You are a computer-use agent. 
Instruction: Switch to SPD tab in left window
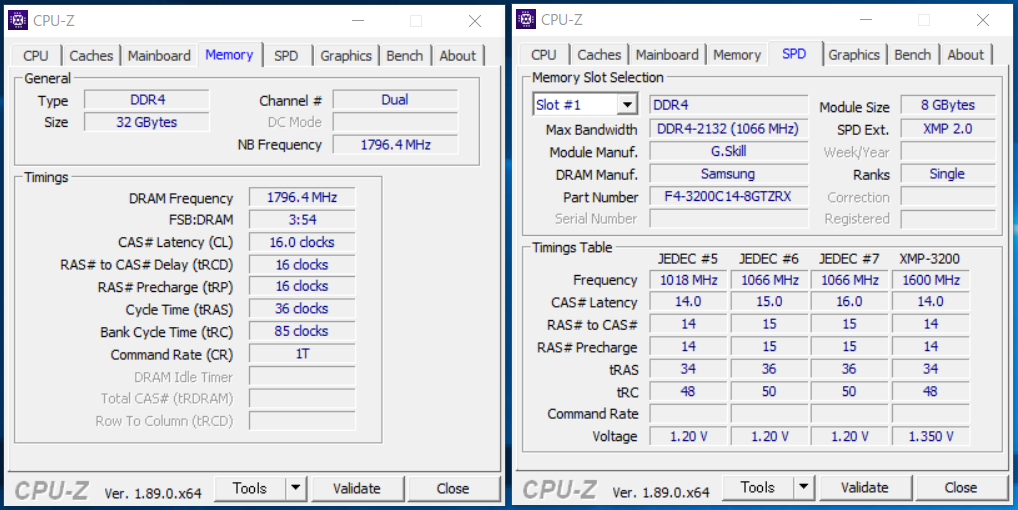[286, 56]
